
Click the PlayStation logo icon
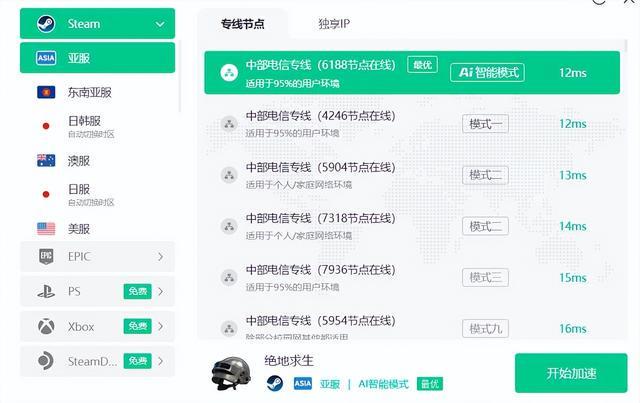(x=46, y=292)
